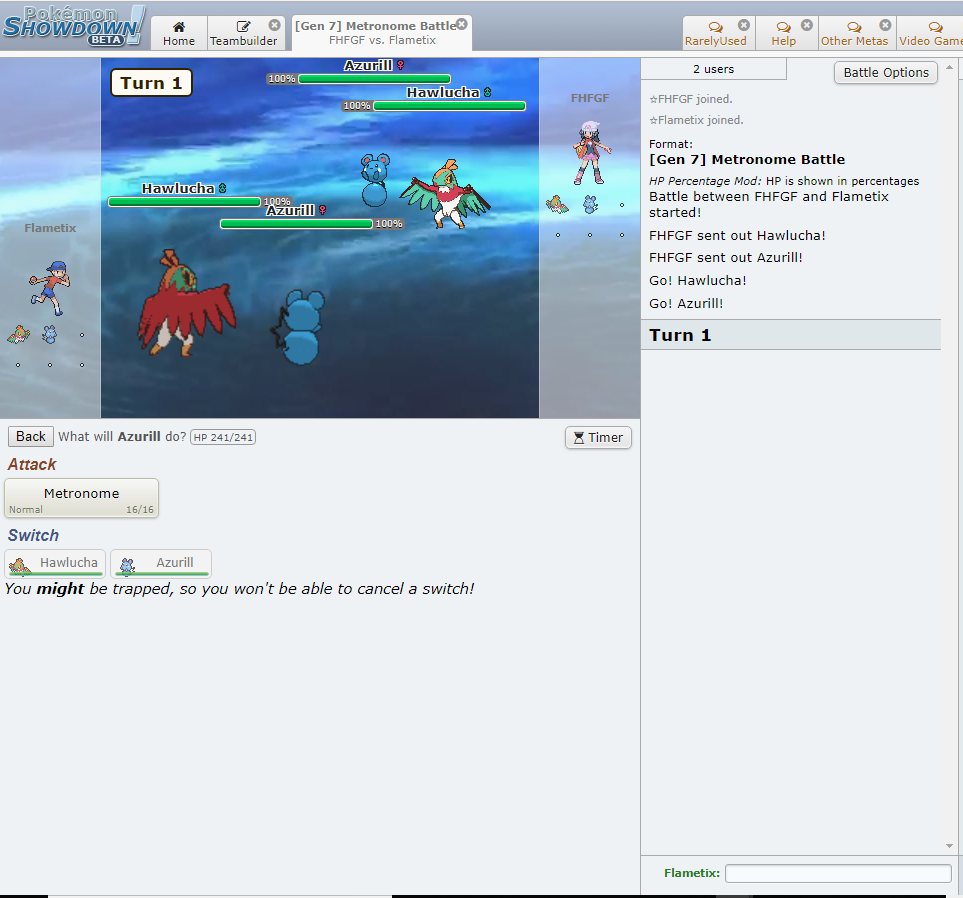
Task: Click the Turn 1 header in battle log
Action: (791, 335)
